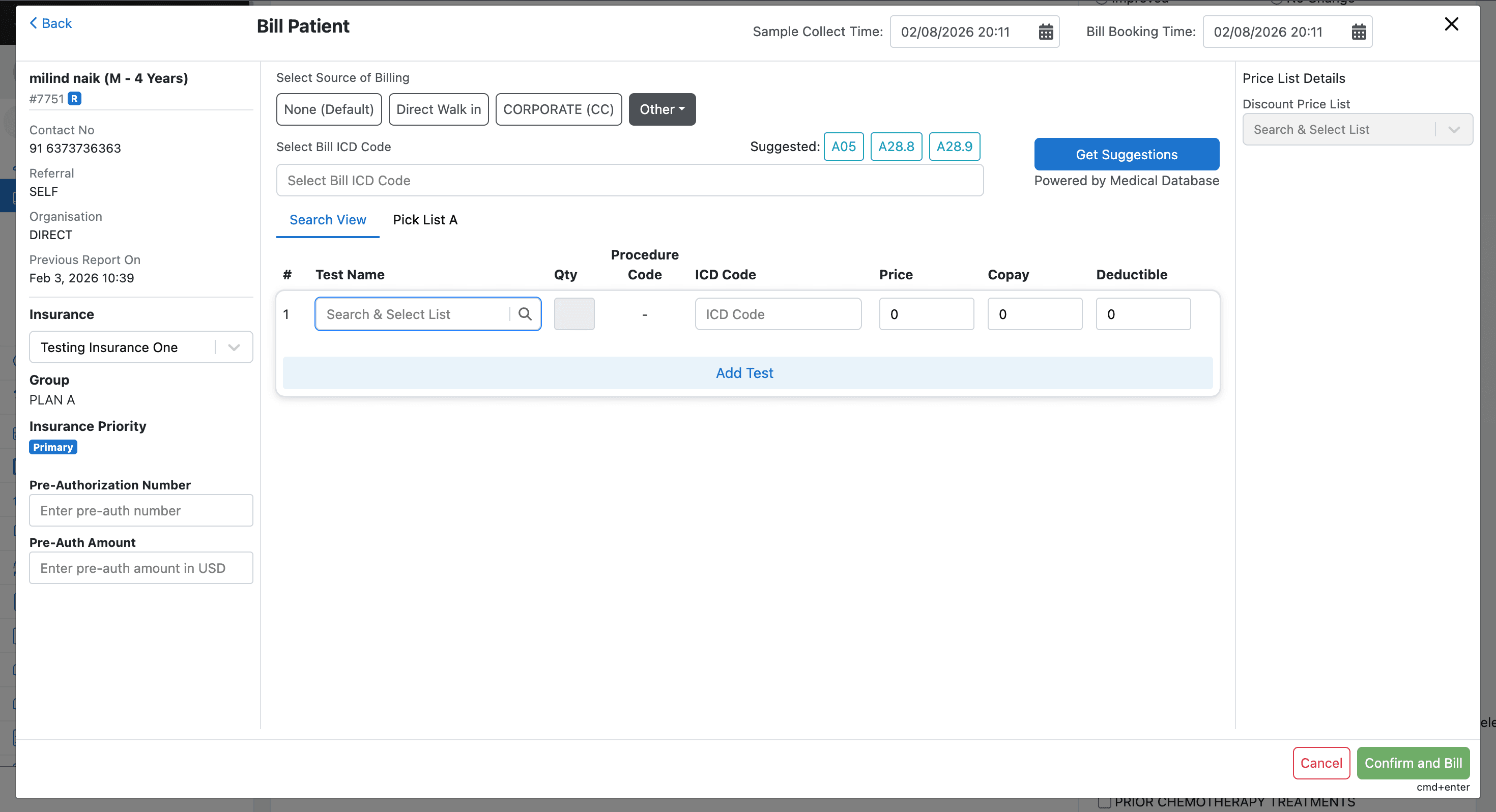This screenshot has width=1496, height=812.
Task: Click the blue R badge beside #7751
Action: click(x=74, y=99)
